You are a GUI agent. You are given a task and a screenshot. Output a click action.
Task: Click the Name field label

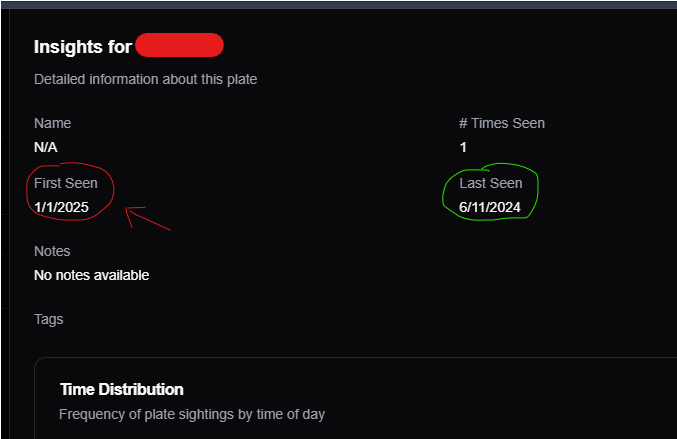click(52, 123)
